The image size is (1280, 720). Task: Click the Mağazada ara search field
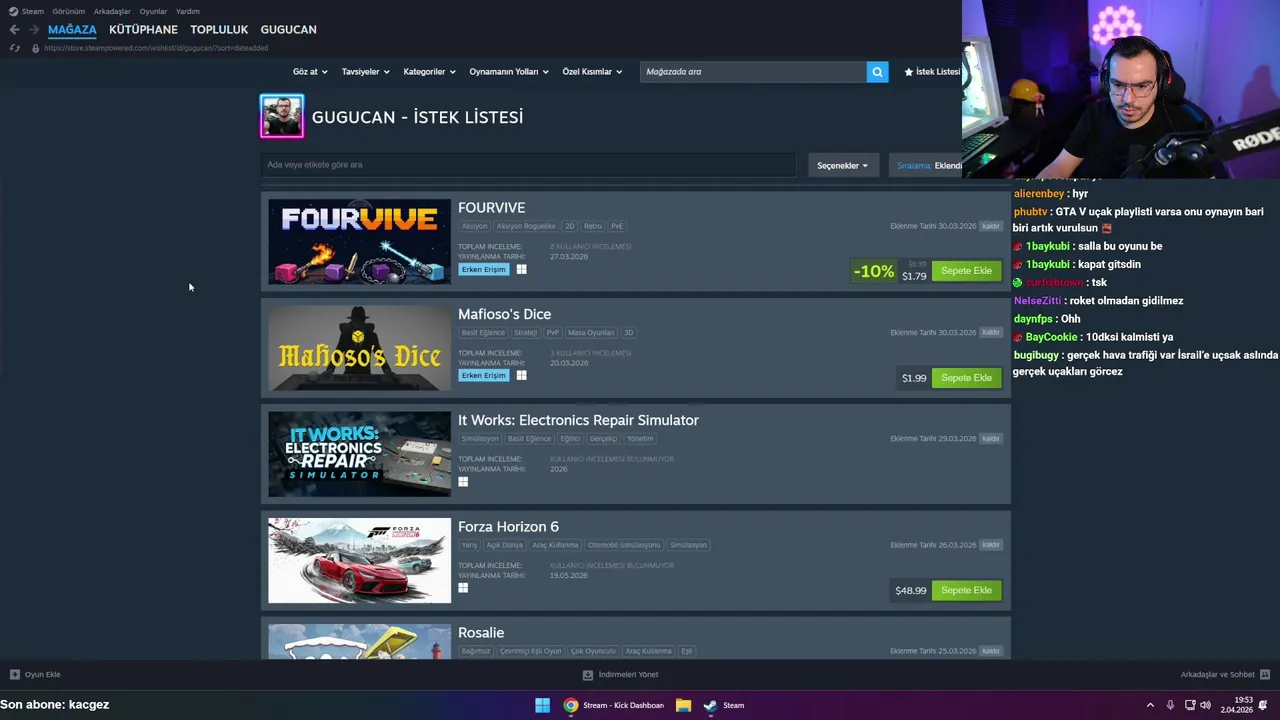[x=753, y=72]
